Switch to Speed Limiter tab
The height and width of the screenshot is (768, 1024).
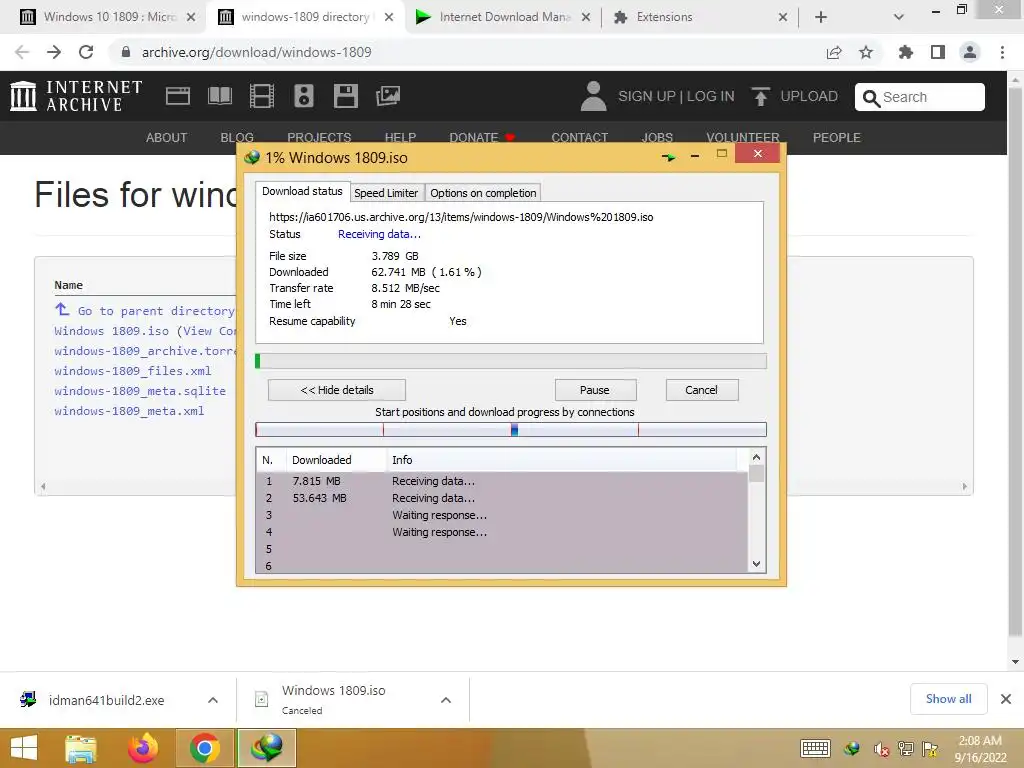click(x=386, y=193)
